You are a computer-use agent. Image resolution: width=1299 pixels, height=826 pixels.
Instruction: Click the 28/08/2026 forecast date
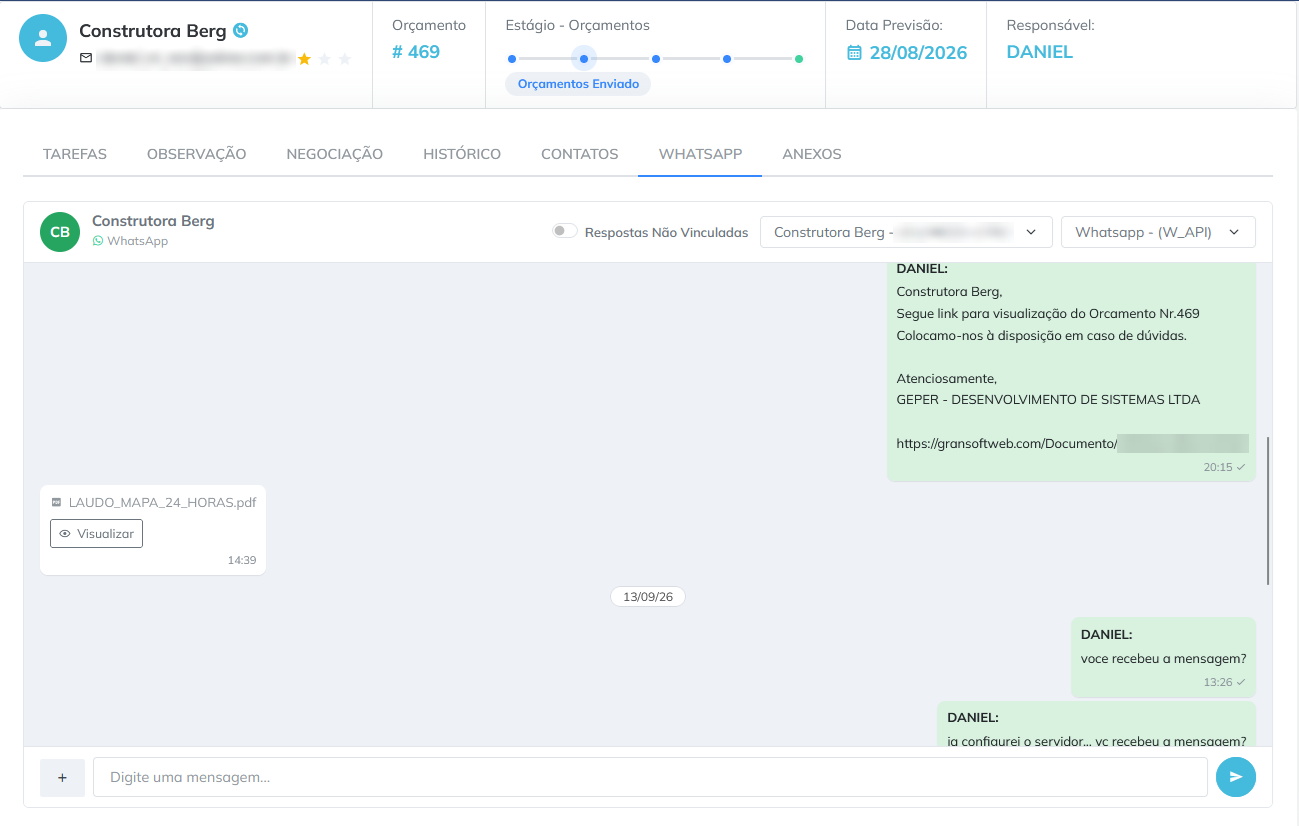[x=918, y=53]
